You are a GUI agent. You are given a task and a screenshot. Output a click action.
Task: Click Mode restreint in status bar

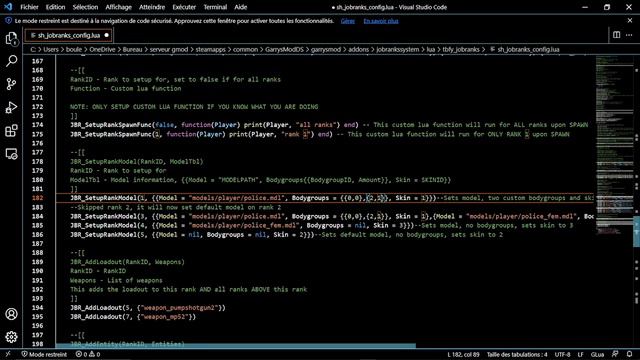coord(44,354)
